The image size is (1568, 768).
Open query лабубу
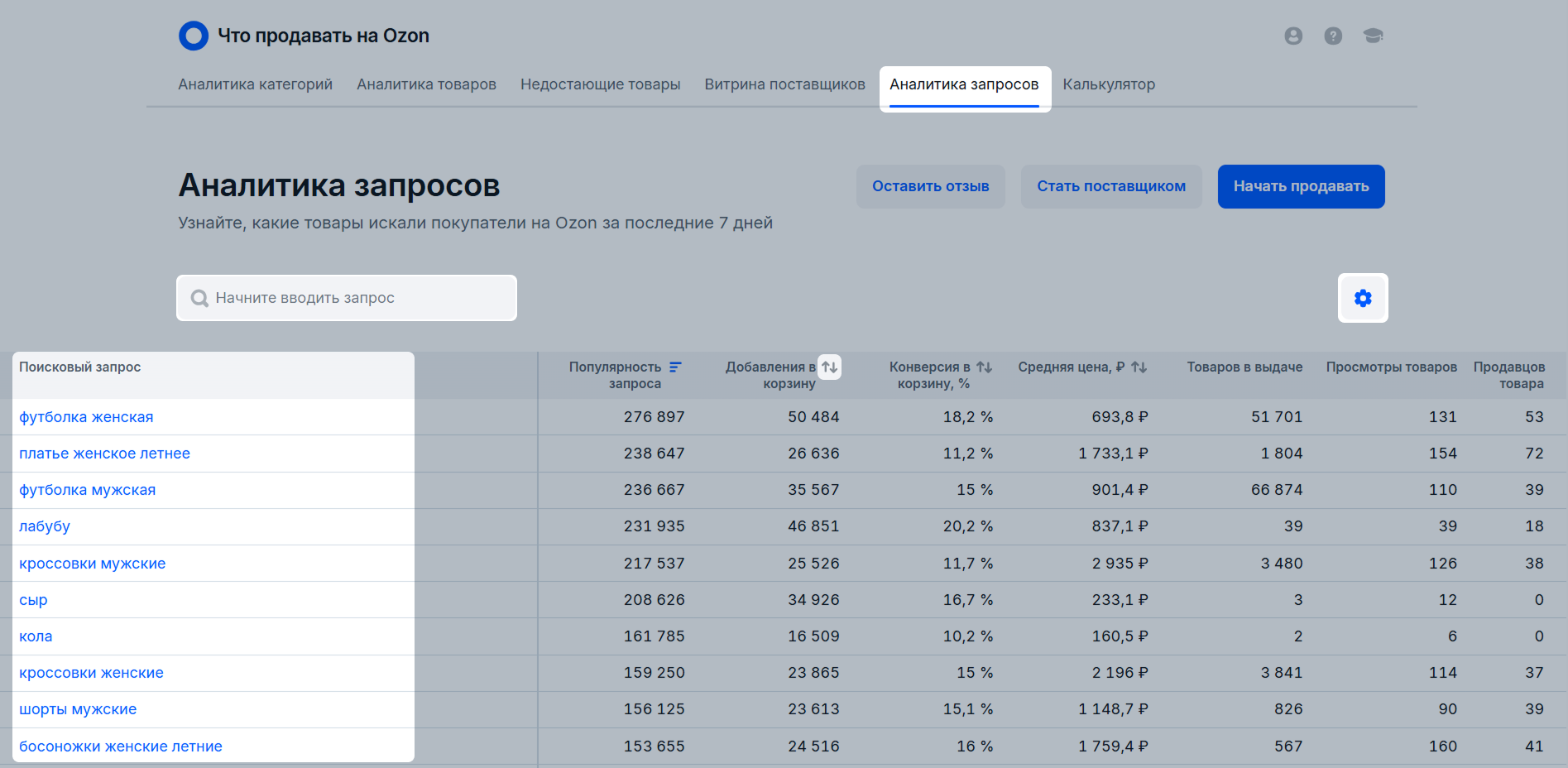tap(45, 526)
